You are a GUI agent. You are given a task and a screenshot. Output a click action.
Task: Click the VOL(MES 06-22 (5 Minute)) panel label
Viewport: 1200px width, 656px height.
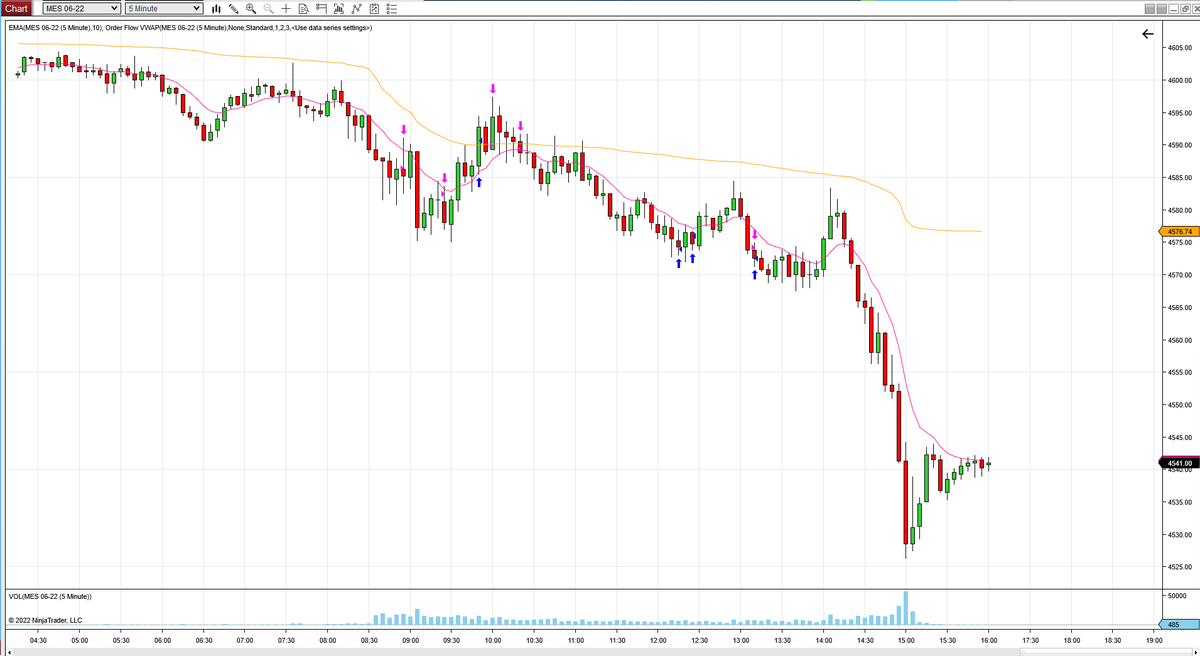(50, 597)
